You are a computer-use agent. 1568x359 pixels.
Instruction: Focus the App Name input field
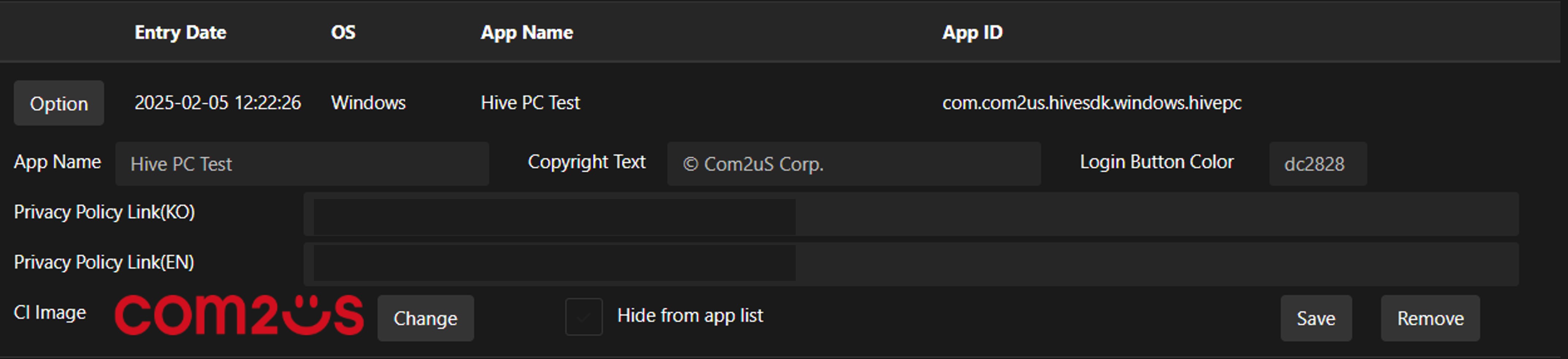click(302, 164)
